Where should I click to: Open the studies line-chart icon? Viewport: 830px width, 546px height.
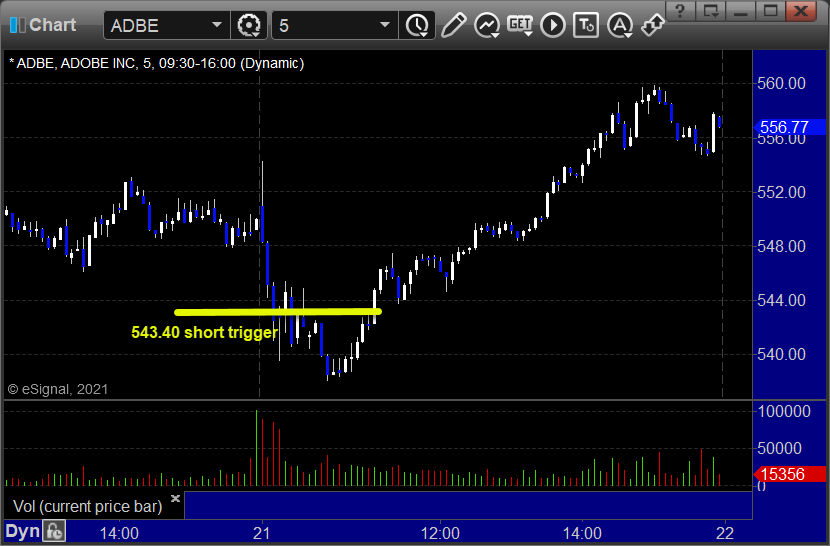coord(487,25)
